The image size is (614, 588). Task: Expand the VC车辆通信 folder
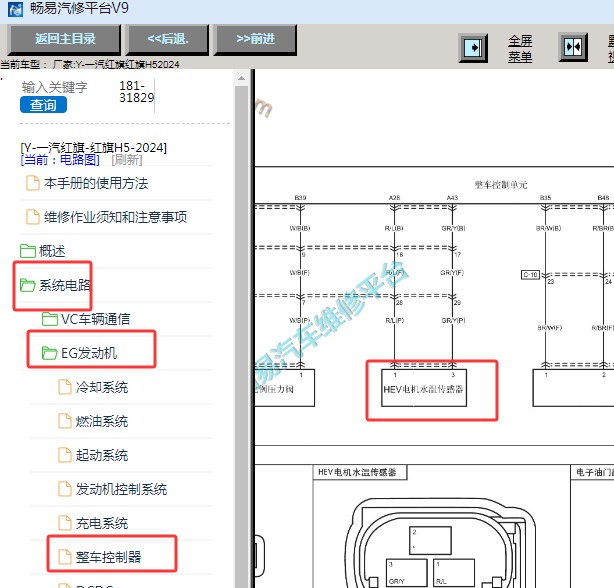(x=96, y=319)
